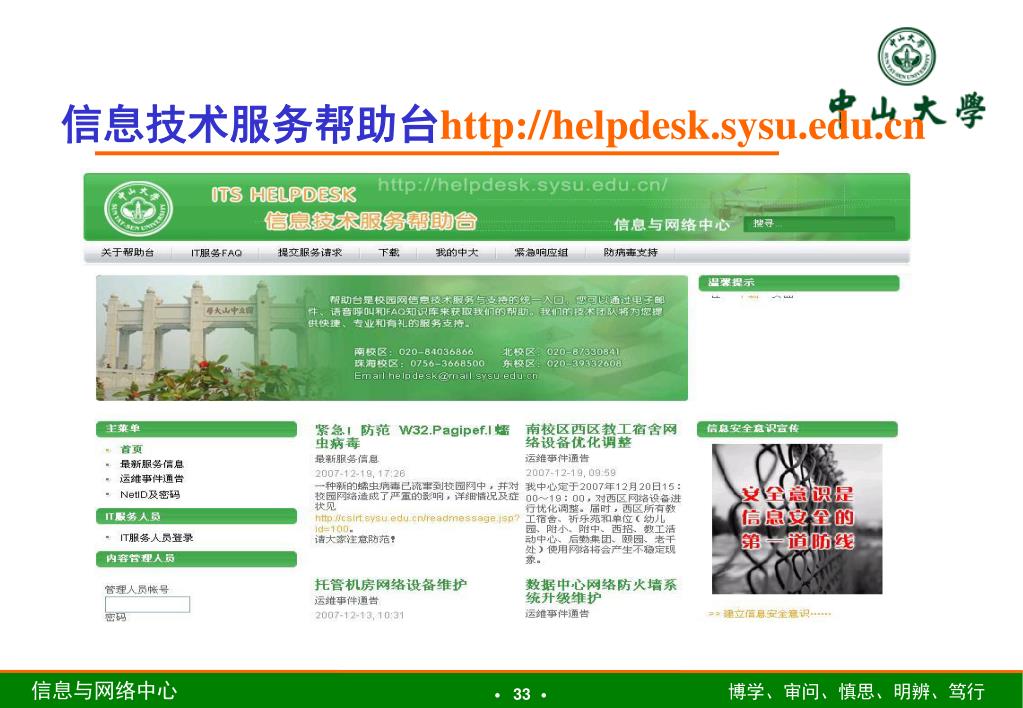Select 防病毒支持 in navigation bar
This screenshot has width=1023, height=708.
[x=630, y=253]
